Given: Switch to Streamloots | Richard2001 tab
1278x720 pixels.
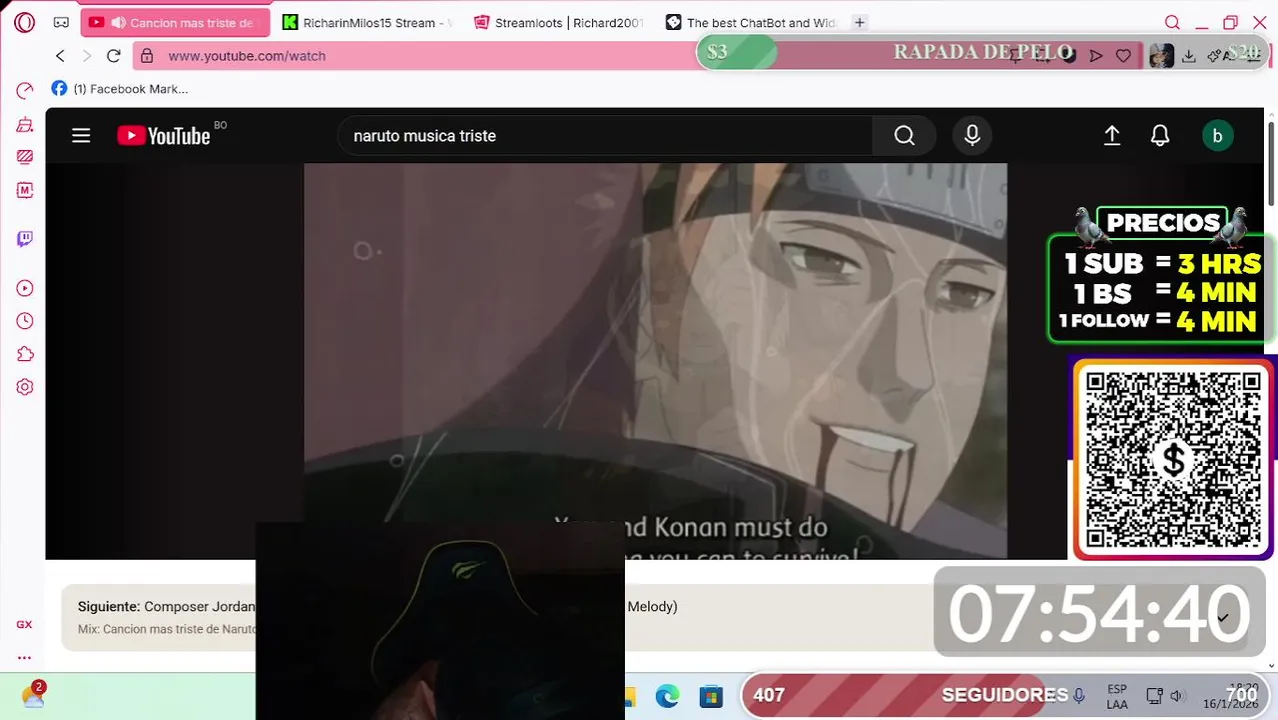Looking at the screenshot, I should [558, 22].
